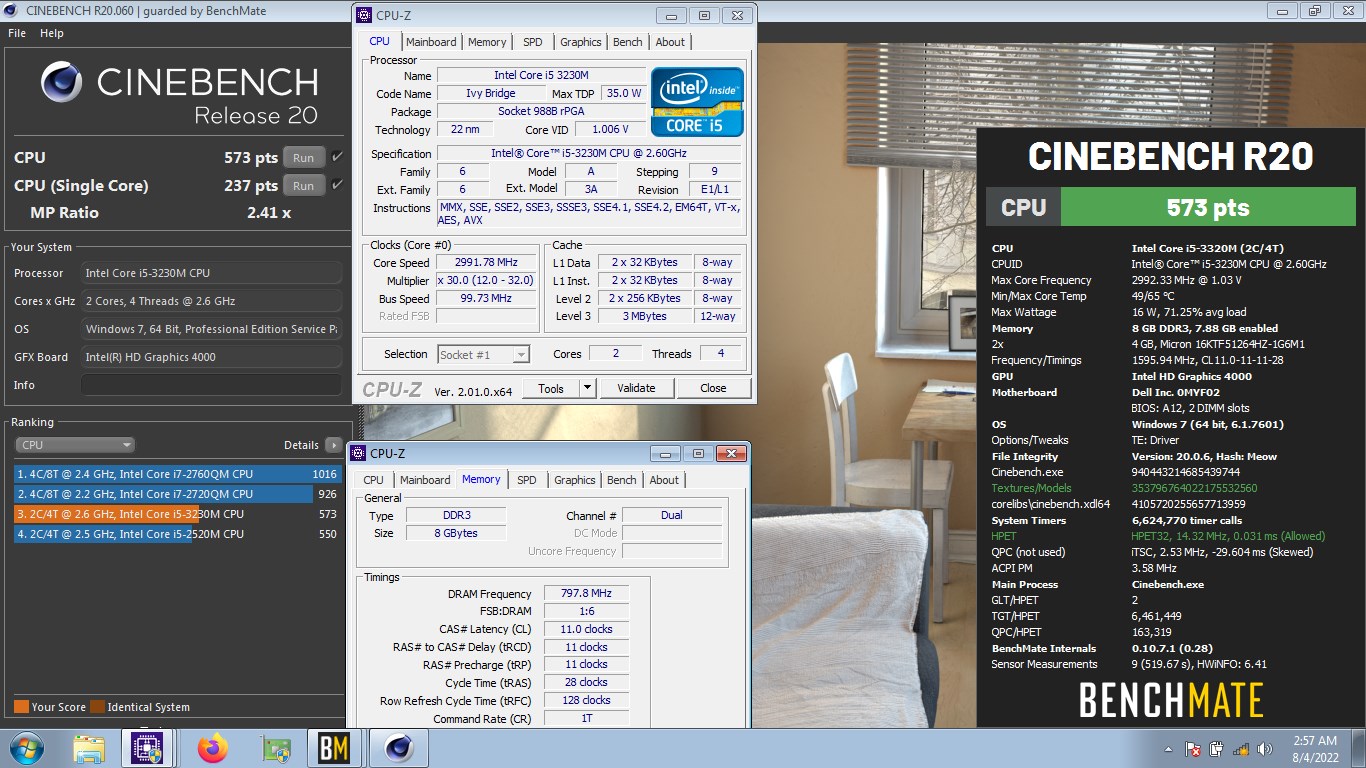
Task: Open BenchMate from the taskbar
Action: coord(333,748)
